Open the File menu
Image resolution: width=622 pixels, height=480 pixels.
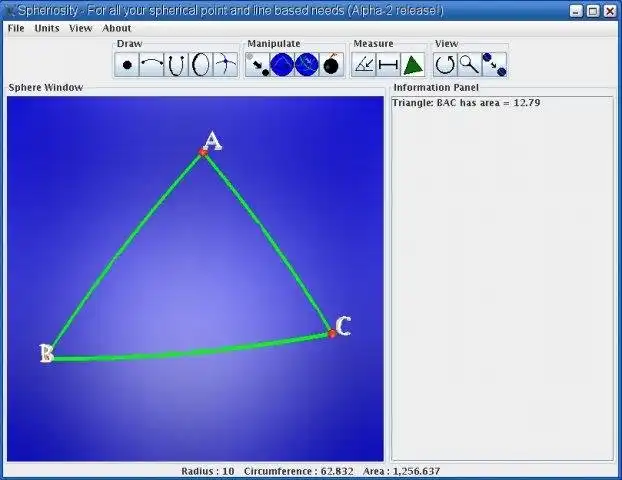[16, 28]
